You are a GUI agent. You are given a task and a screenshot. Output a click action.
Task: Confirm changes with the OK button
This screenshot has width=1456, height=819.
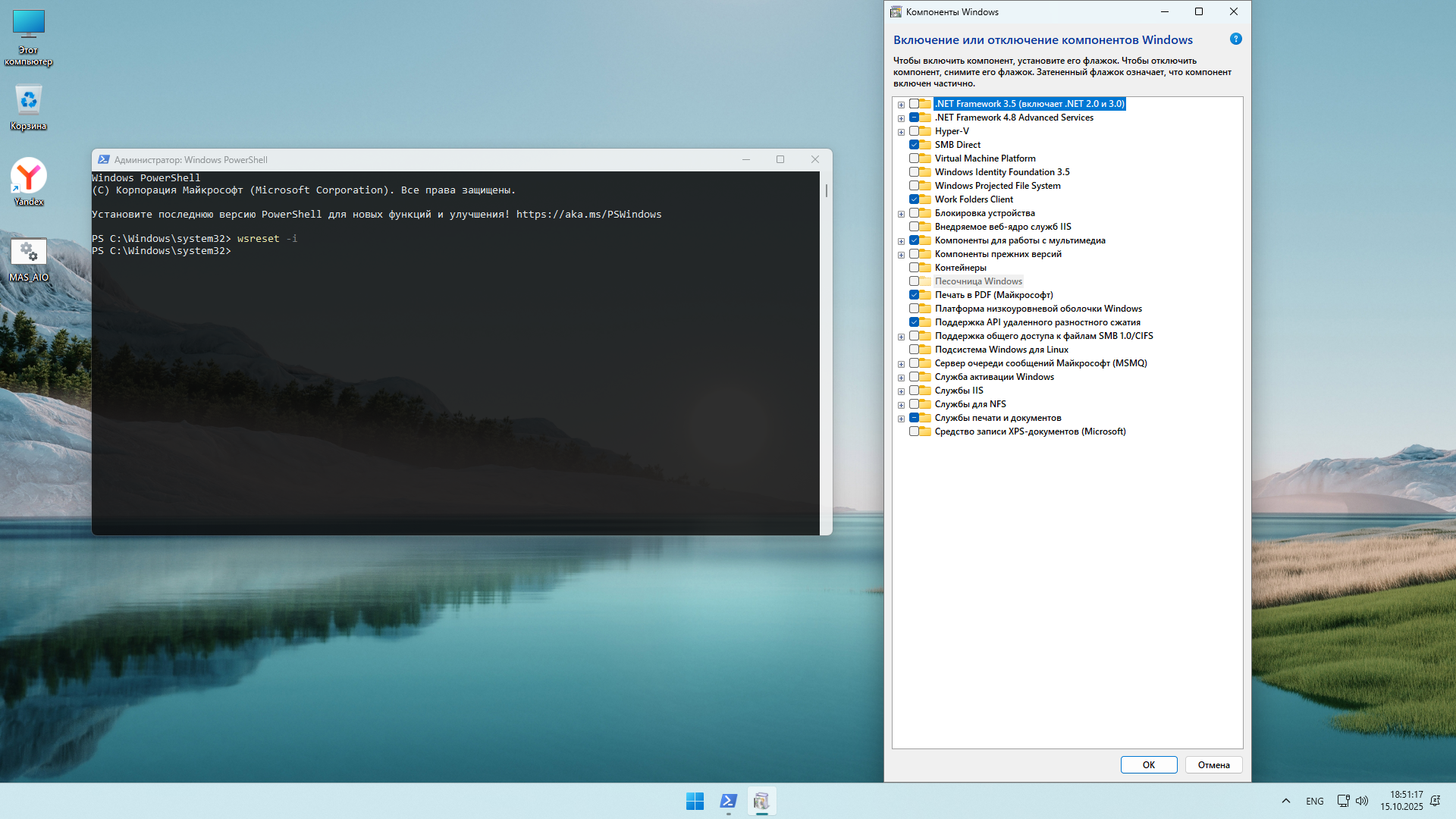(1148, 764)
